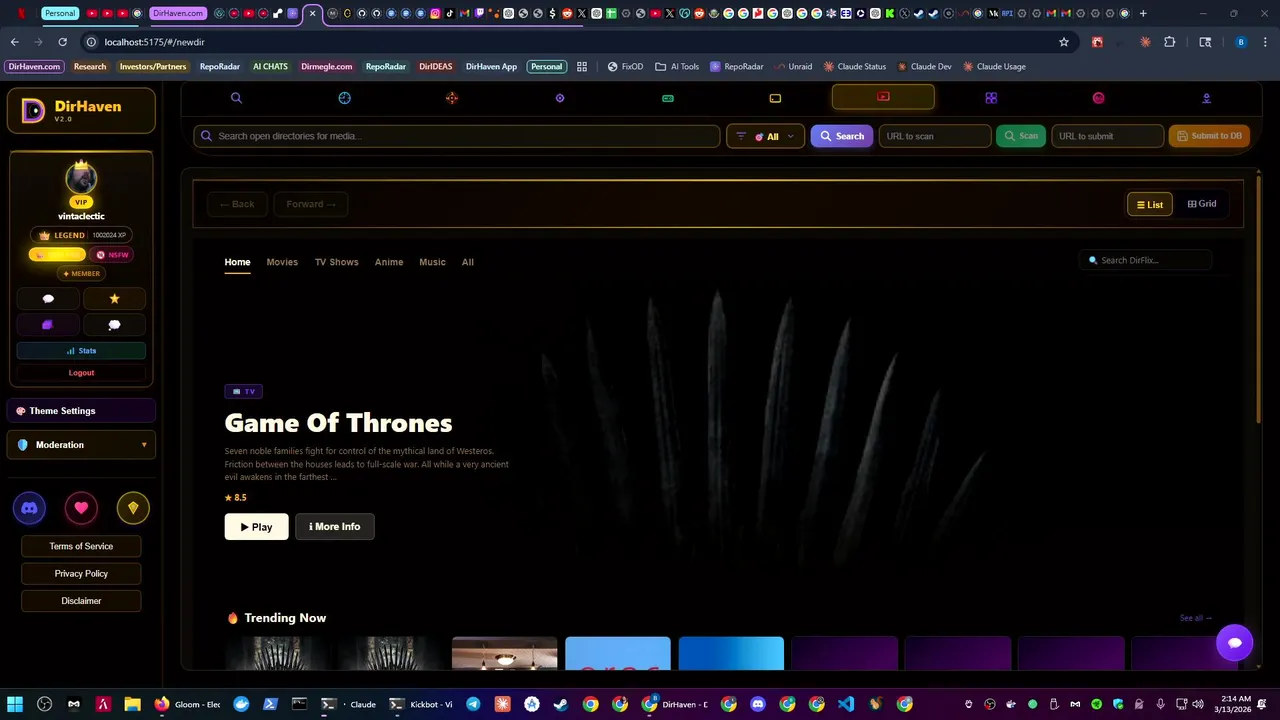Click the green Scan button
Image resolution: width=1280 pixels, height=720 pixels.
[1021, 136]
